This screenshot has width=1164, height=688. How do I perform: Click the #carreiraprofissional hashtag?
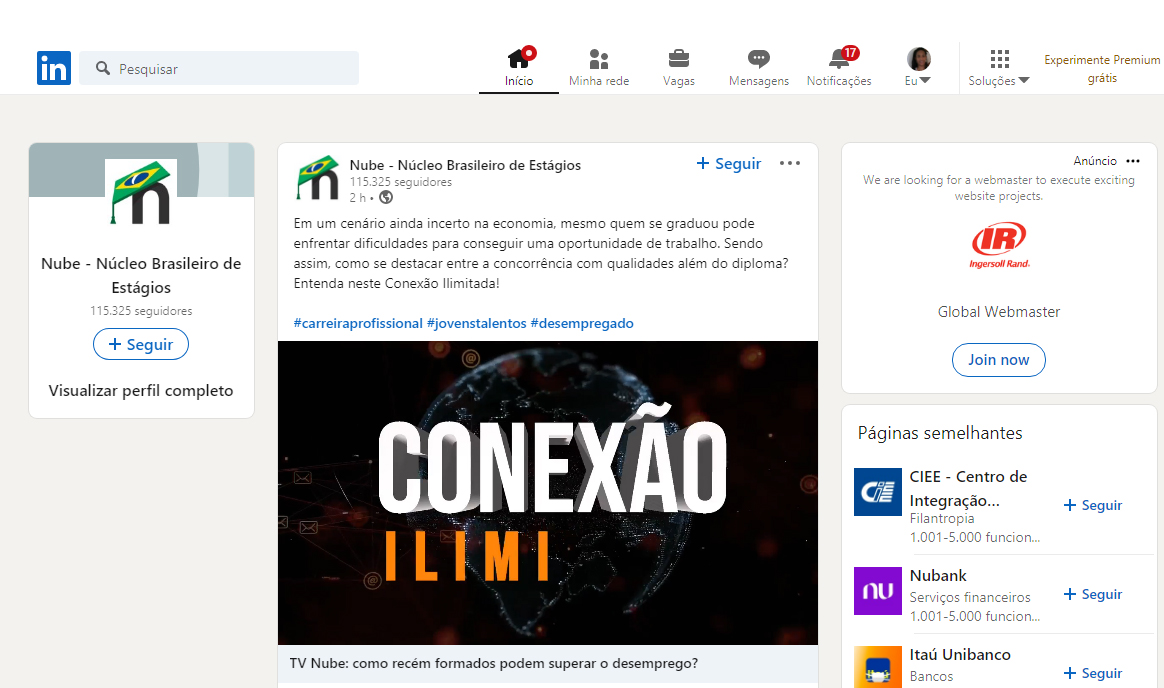[x=358, y=324]
